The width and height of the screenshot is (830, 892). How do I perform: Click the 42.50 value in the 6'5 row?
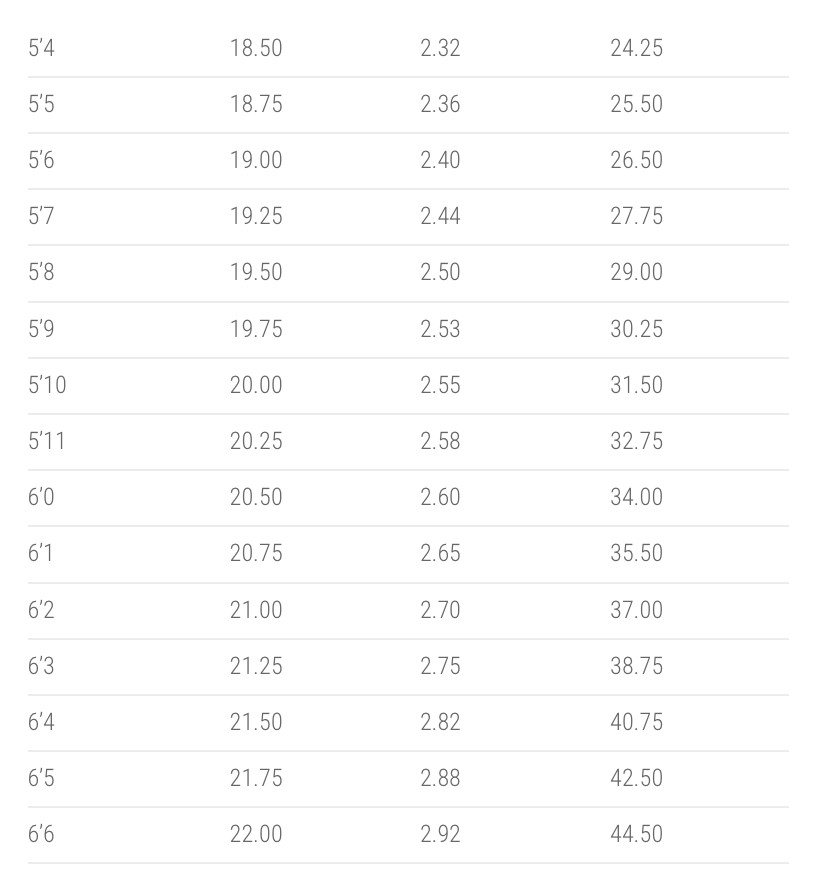coord(636,778)
